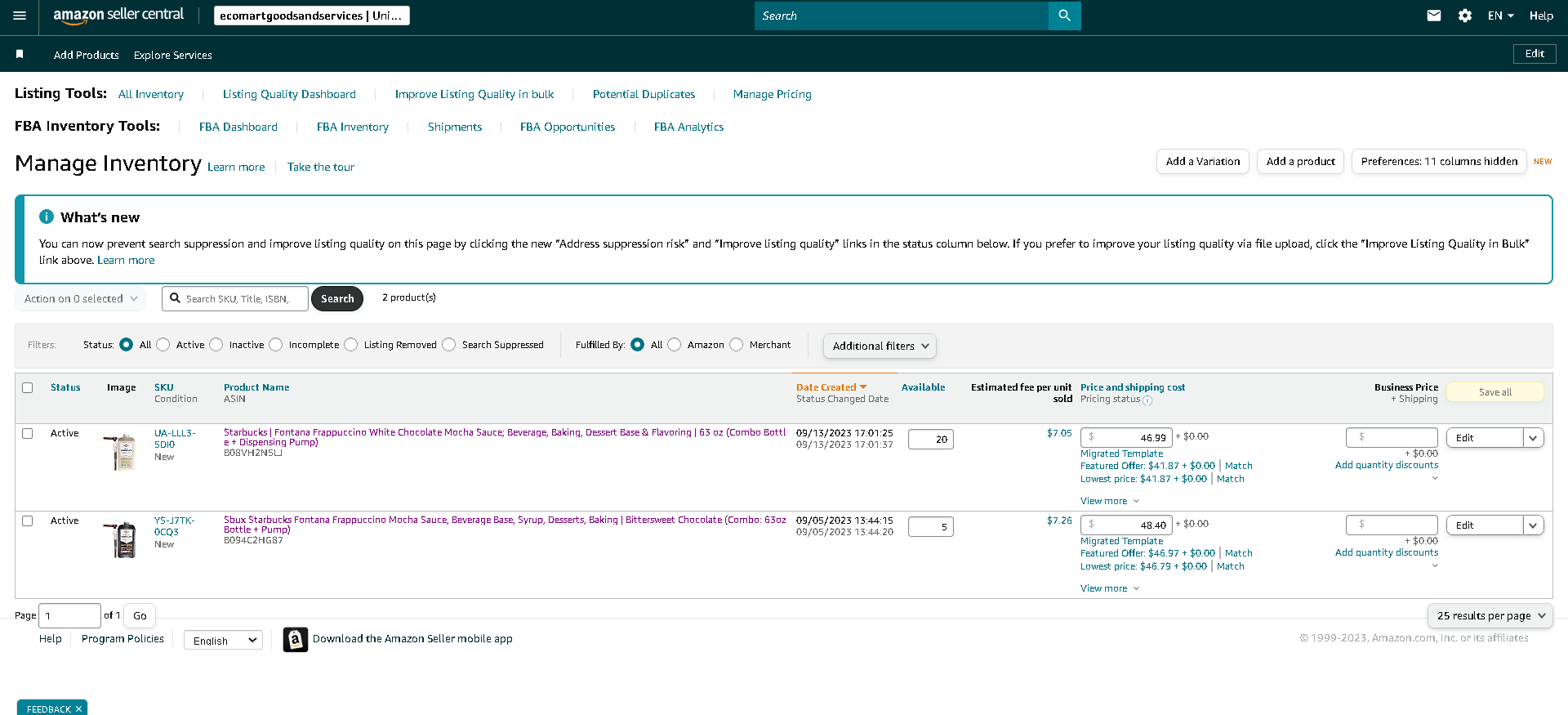Expand the Additional filters dropdown
The height and width of the screenshot is (715, 1568).
(880, 346)
